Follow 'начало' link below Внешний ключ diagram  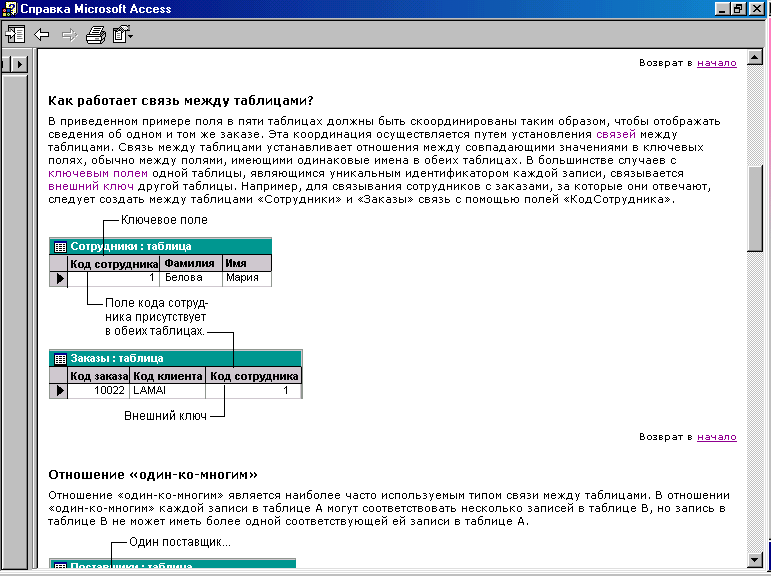point(716,437)
